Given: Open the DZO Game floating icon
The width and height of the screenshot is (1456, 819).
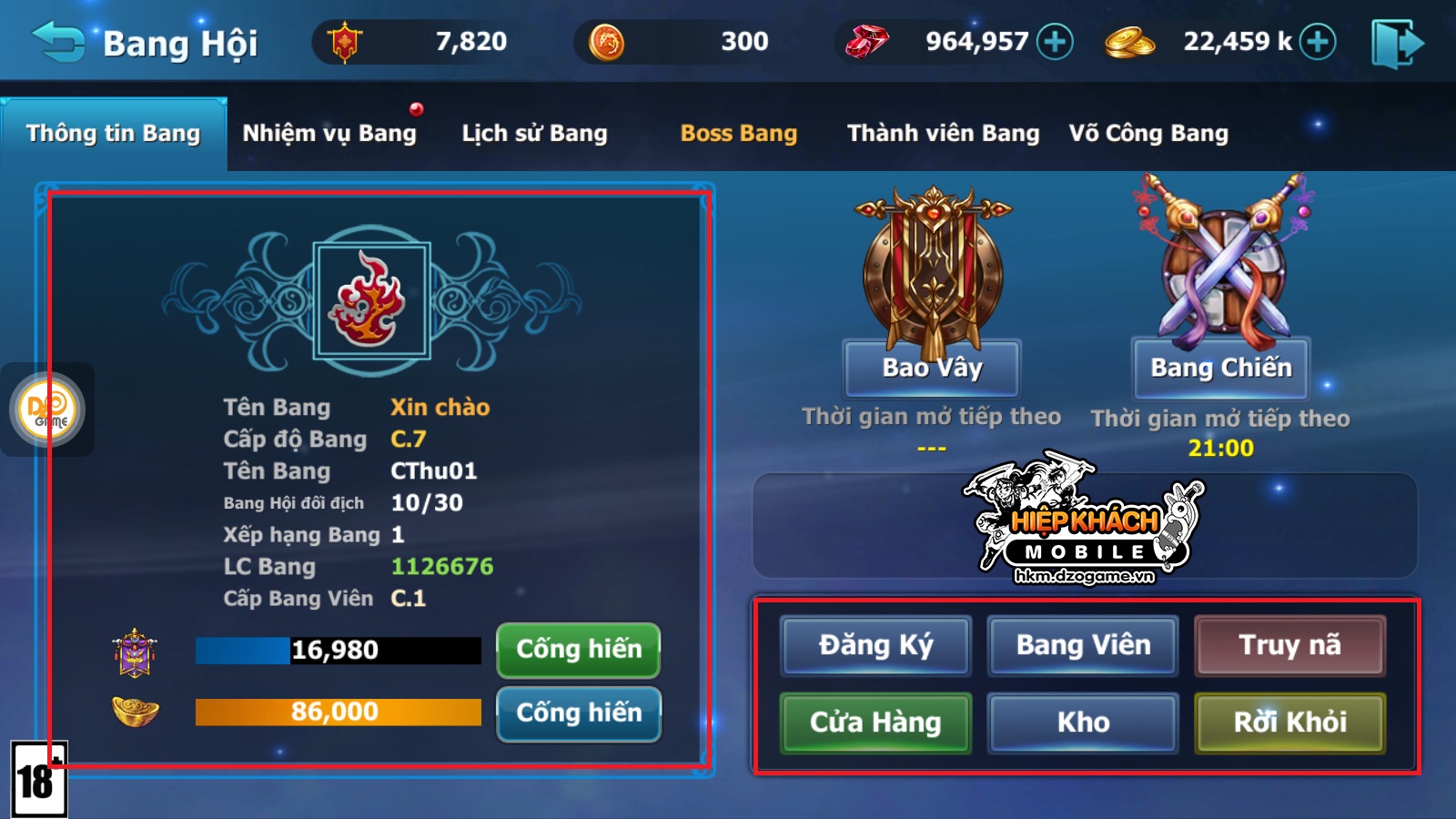Looking at the screenshot, I should click(47, 409).
